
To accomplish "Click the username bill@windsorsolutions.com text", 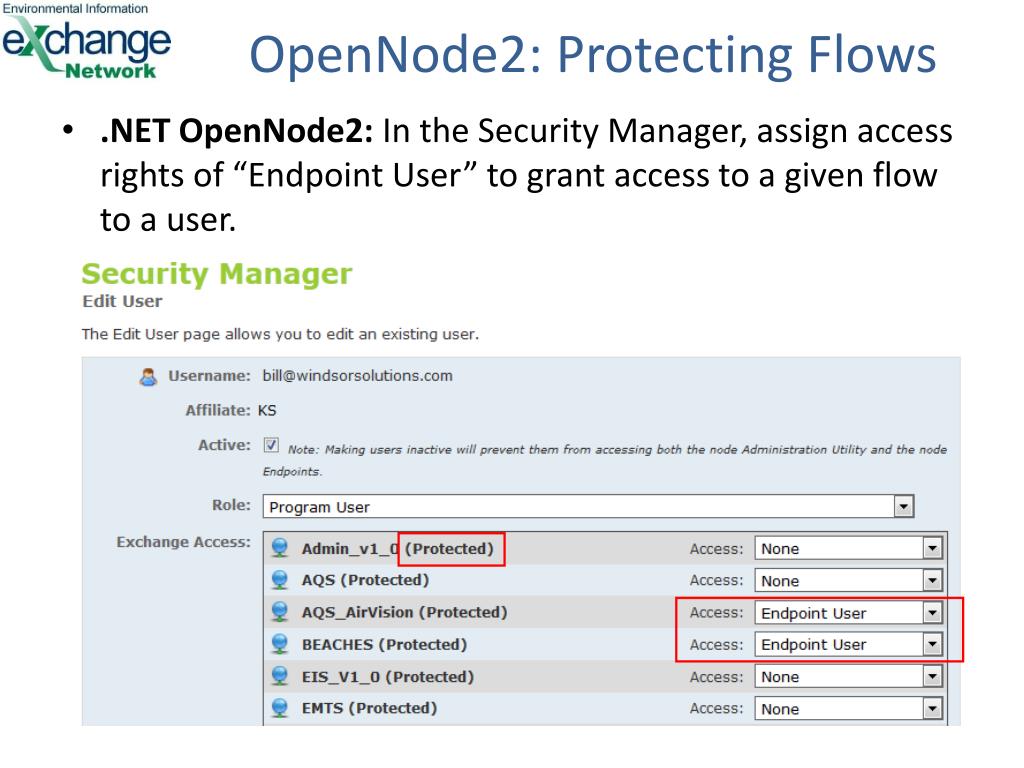I will coord(357,376).
